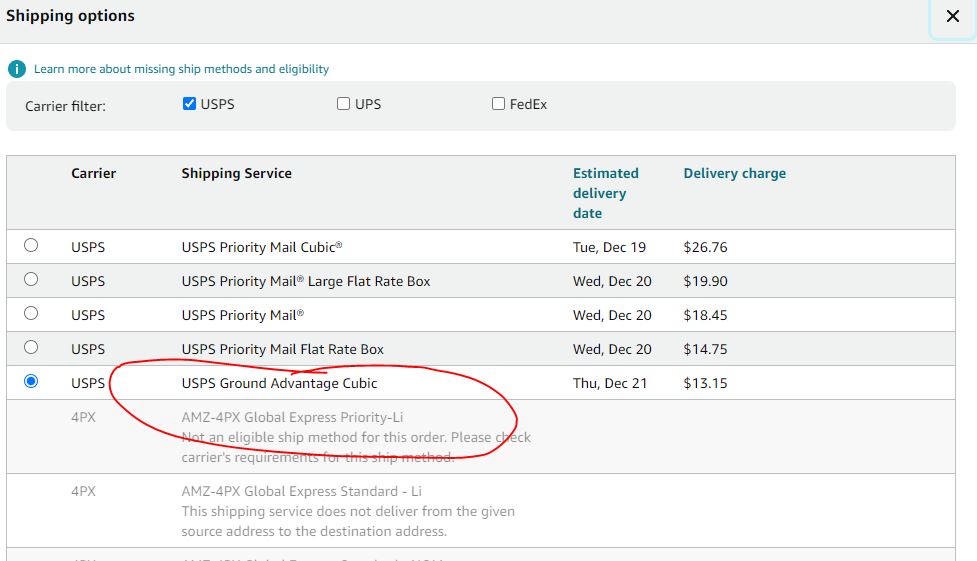Click the USPS Ground Advantage Cubic service name
Viewport: 977px width, 561px height.
point(279,383)
